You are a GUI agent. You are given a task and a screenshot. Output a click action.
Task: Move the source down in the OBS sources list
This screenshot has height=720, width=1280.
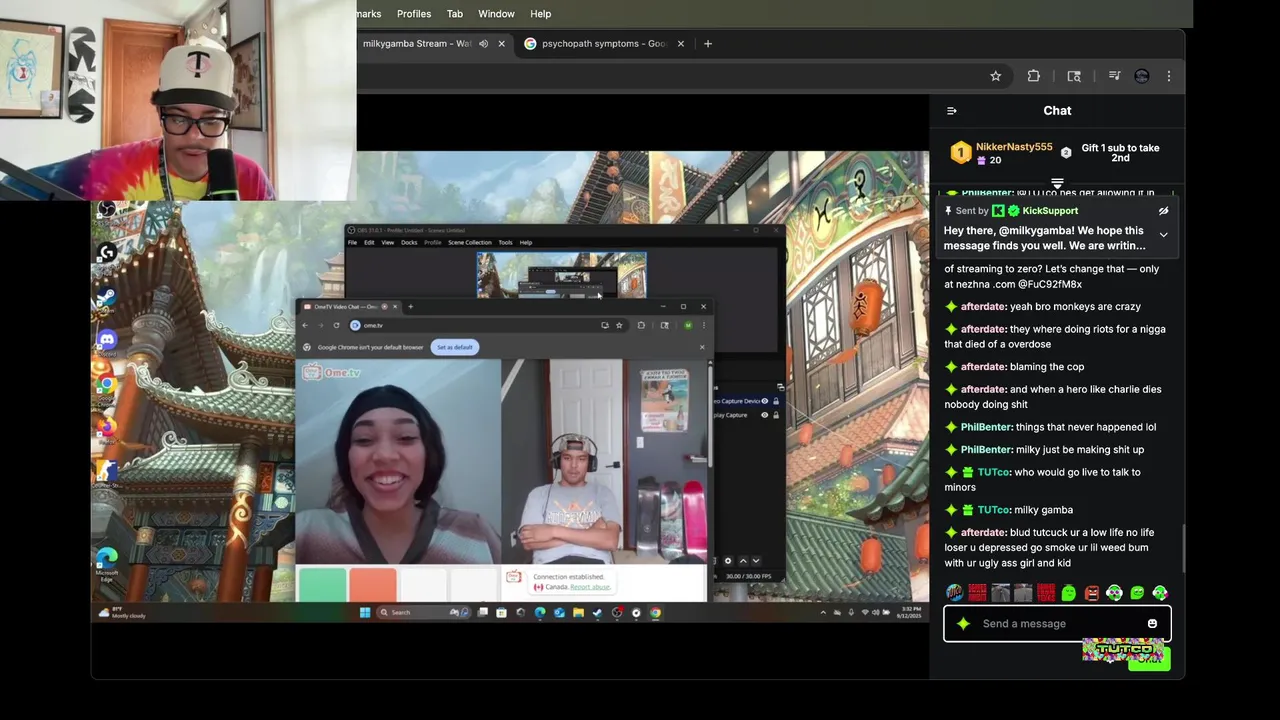click(755, 561)
